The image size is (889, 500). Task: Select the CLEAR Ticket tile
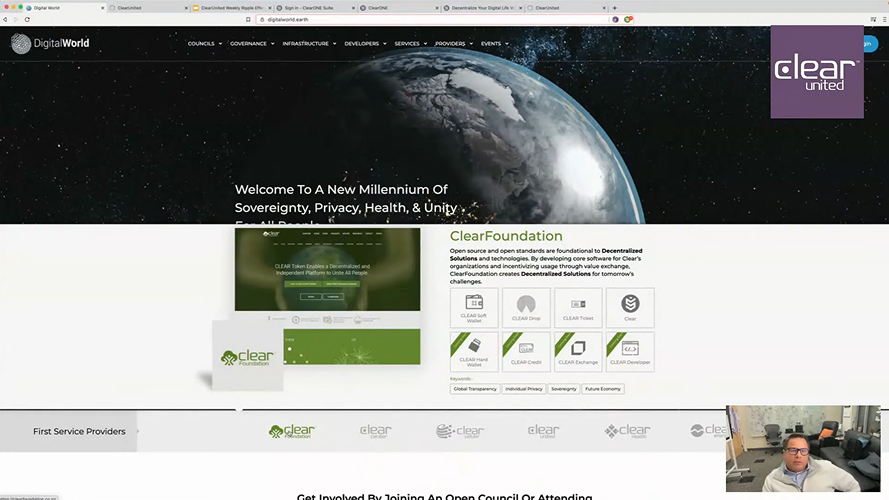[x=578, y=308]
